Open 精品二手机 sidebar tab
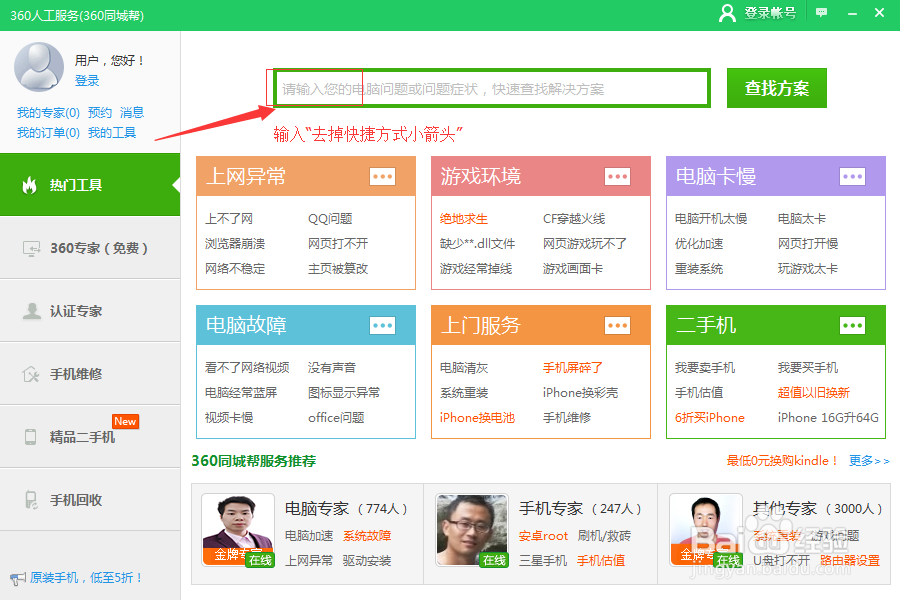This screenshot has width=900, height=600. coord(90,437)
